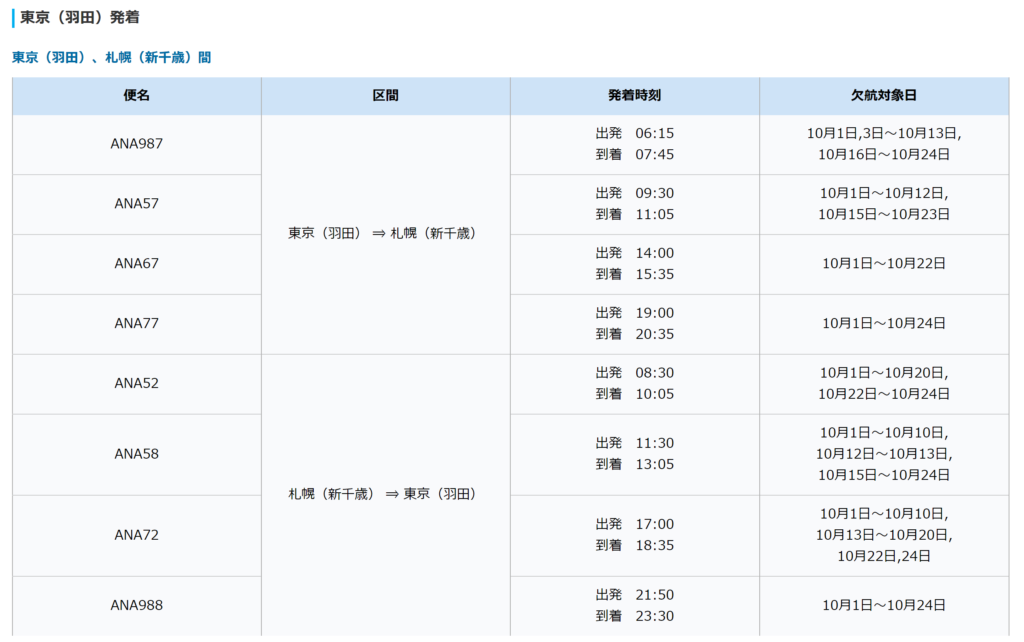This screenshot has height=642, width=1024.
Task: Click the 14:00 departure time
Action: pos(654,253)
